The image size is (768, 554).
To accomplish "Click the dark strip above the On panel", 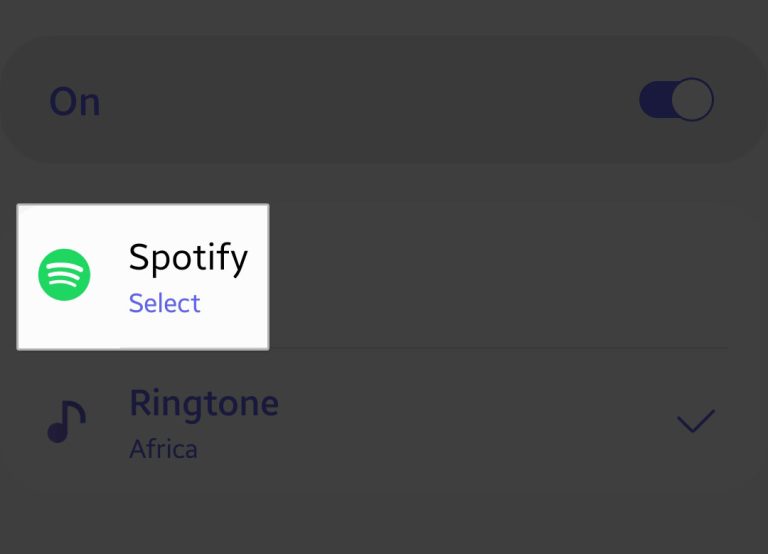I will 384,16.
